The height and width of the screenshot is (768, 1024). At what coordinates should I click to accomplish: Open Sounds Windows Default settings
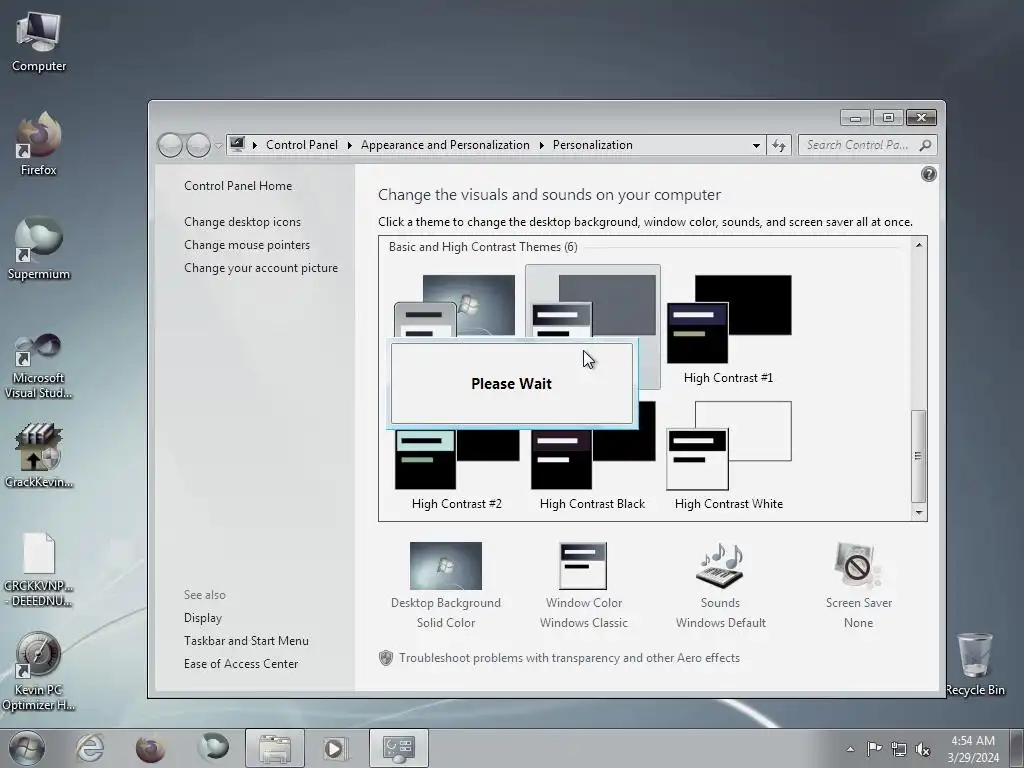[720, 585]
